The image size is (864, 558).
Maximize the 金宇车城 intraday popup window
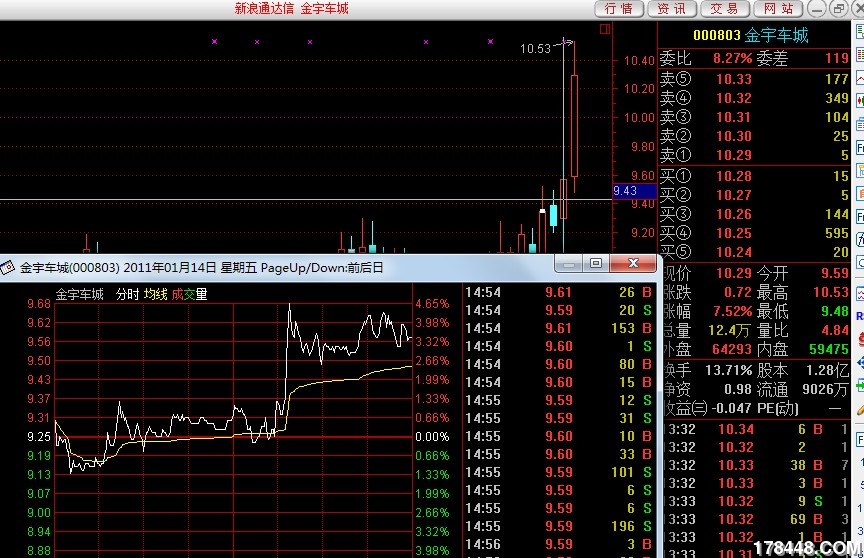(596, 263)
